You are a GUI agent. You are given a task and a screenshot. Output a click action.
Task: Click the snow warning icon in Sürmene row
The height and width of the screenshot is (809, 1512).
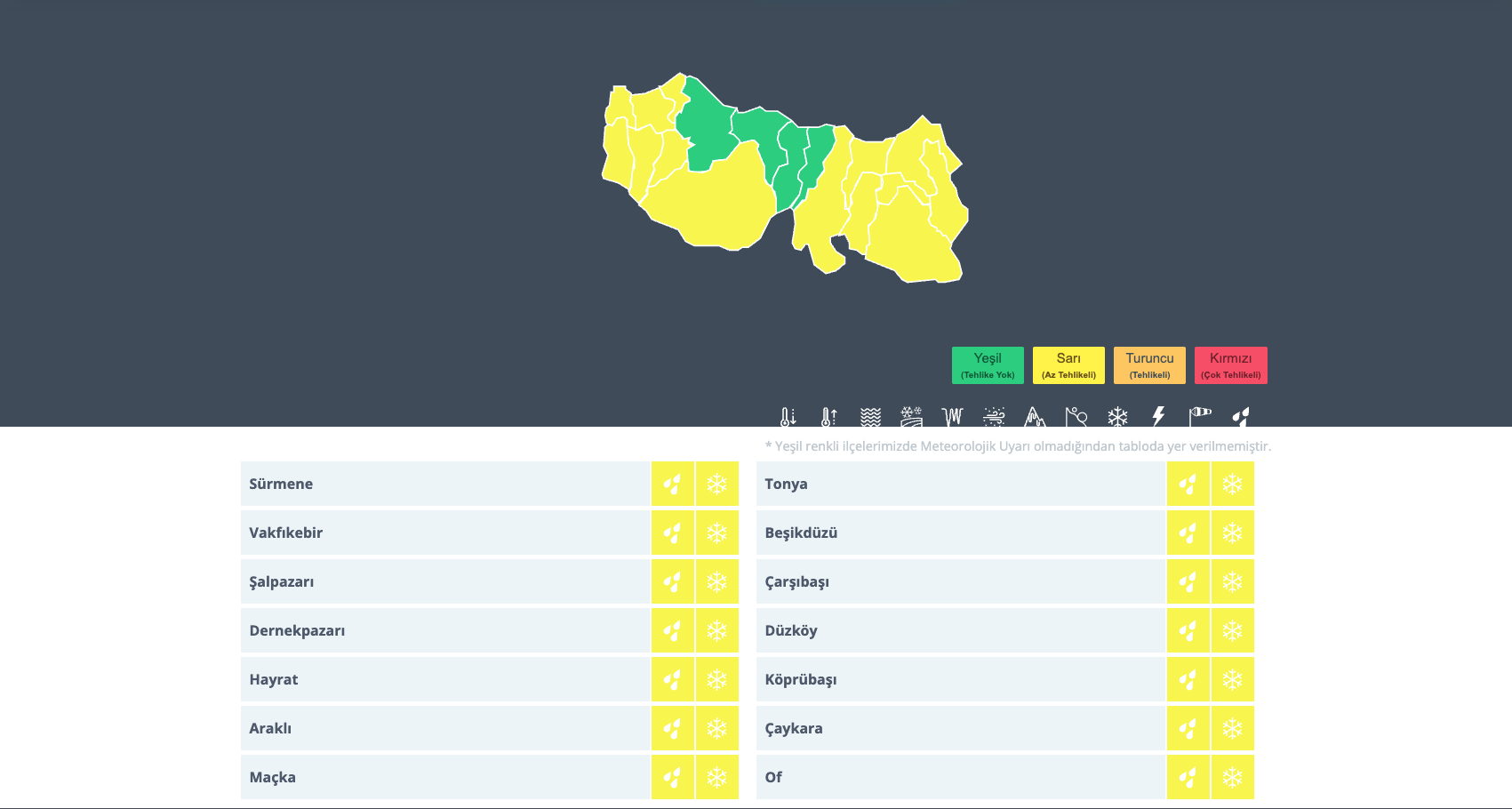[717, 484]
